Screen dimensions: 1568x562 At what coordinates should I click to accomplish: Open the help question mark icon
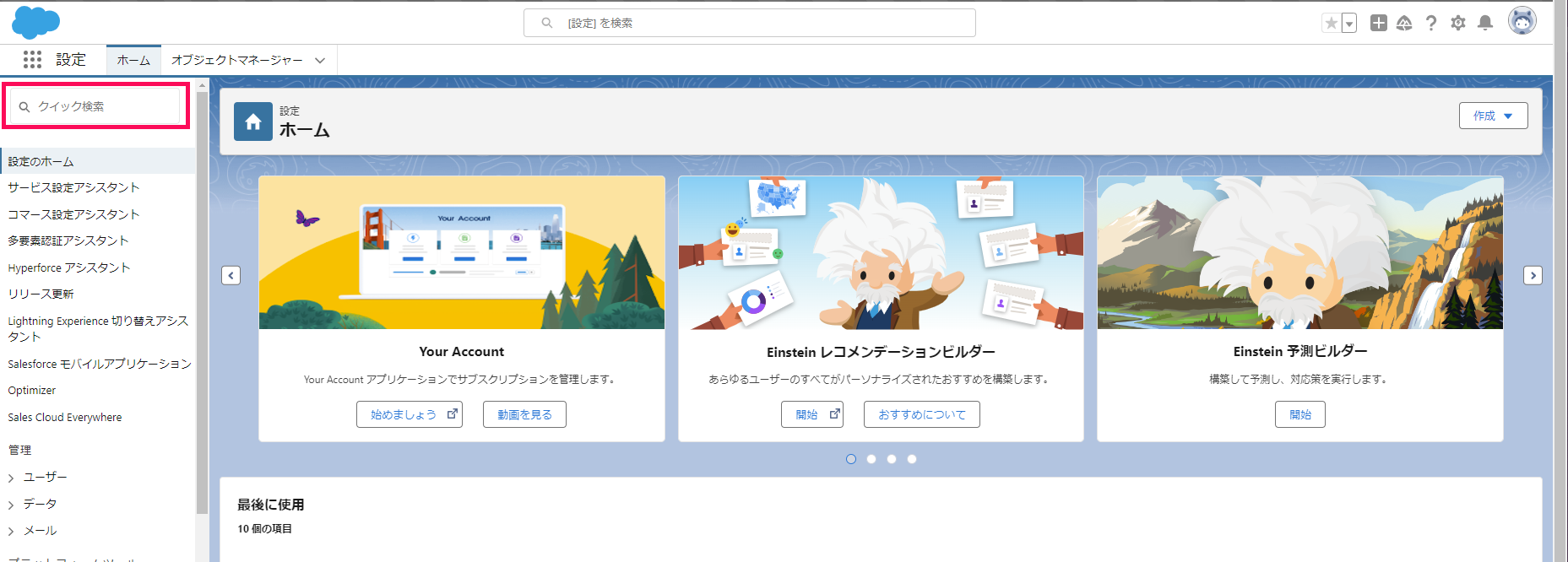click(x=1431, y=23)
